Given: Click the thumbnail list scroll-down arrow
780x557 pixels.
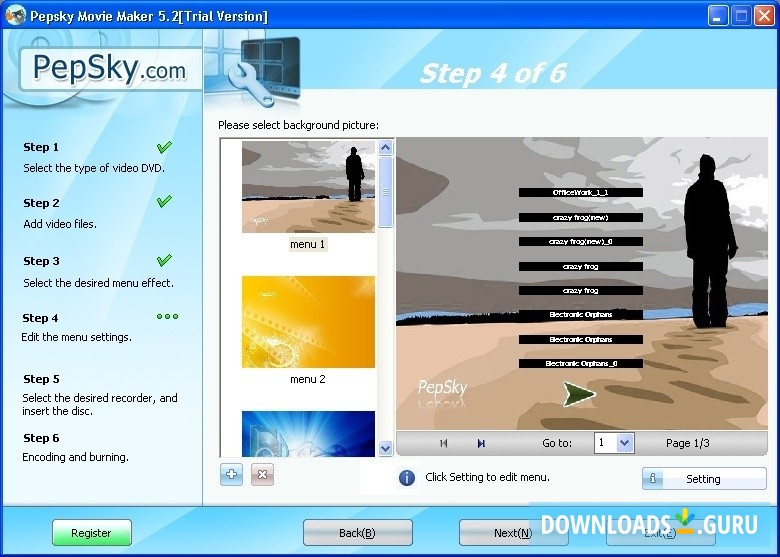Looking at the screenshot, I should (x=386, y=448).
